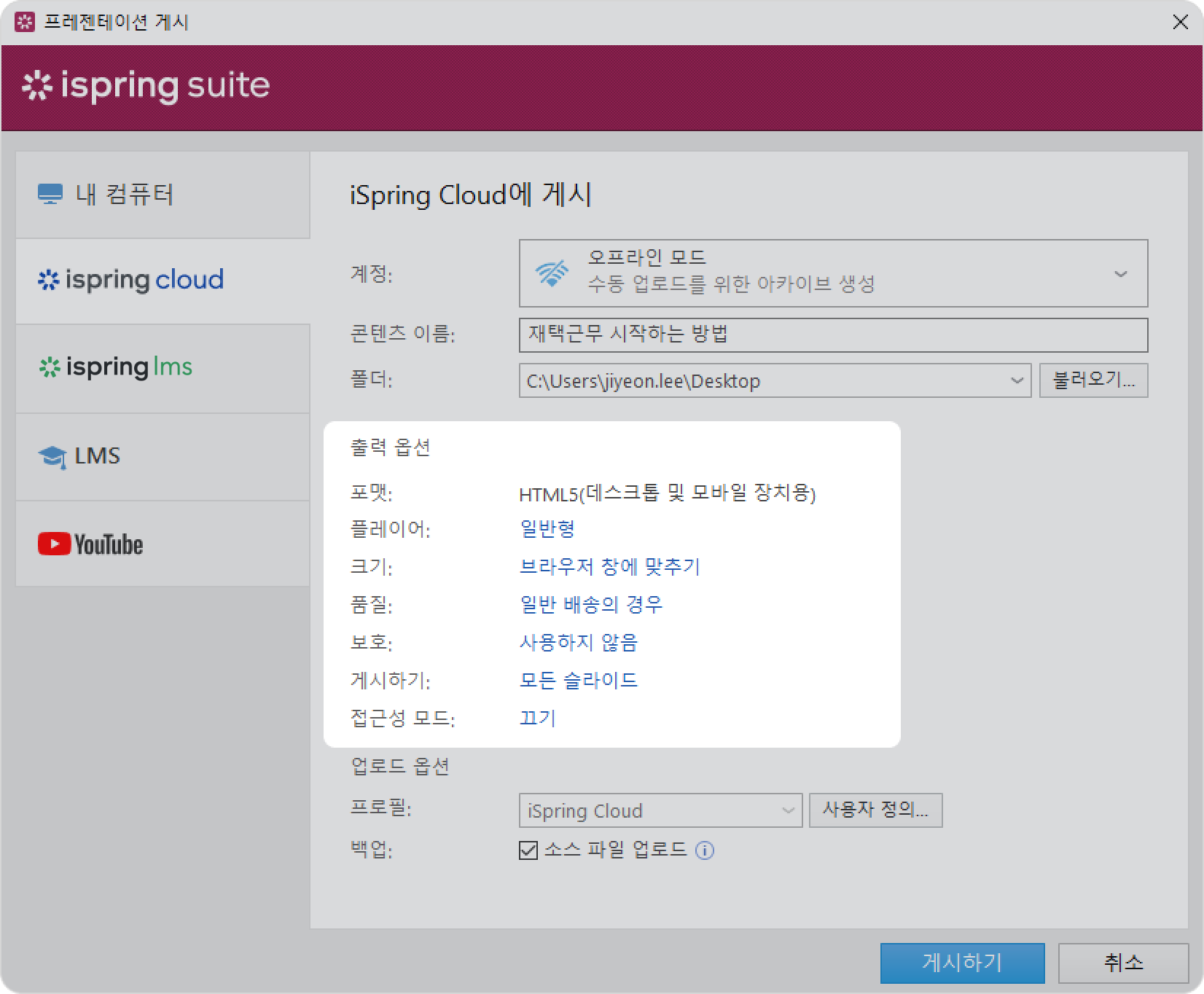This screenshot has height=994, width=1204.
Task: Expand the 계정 account dropdown
Action: click(x=1120, y=274)
